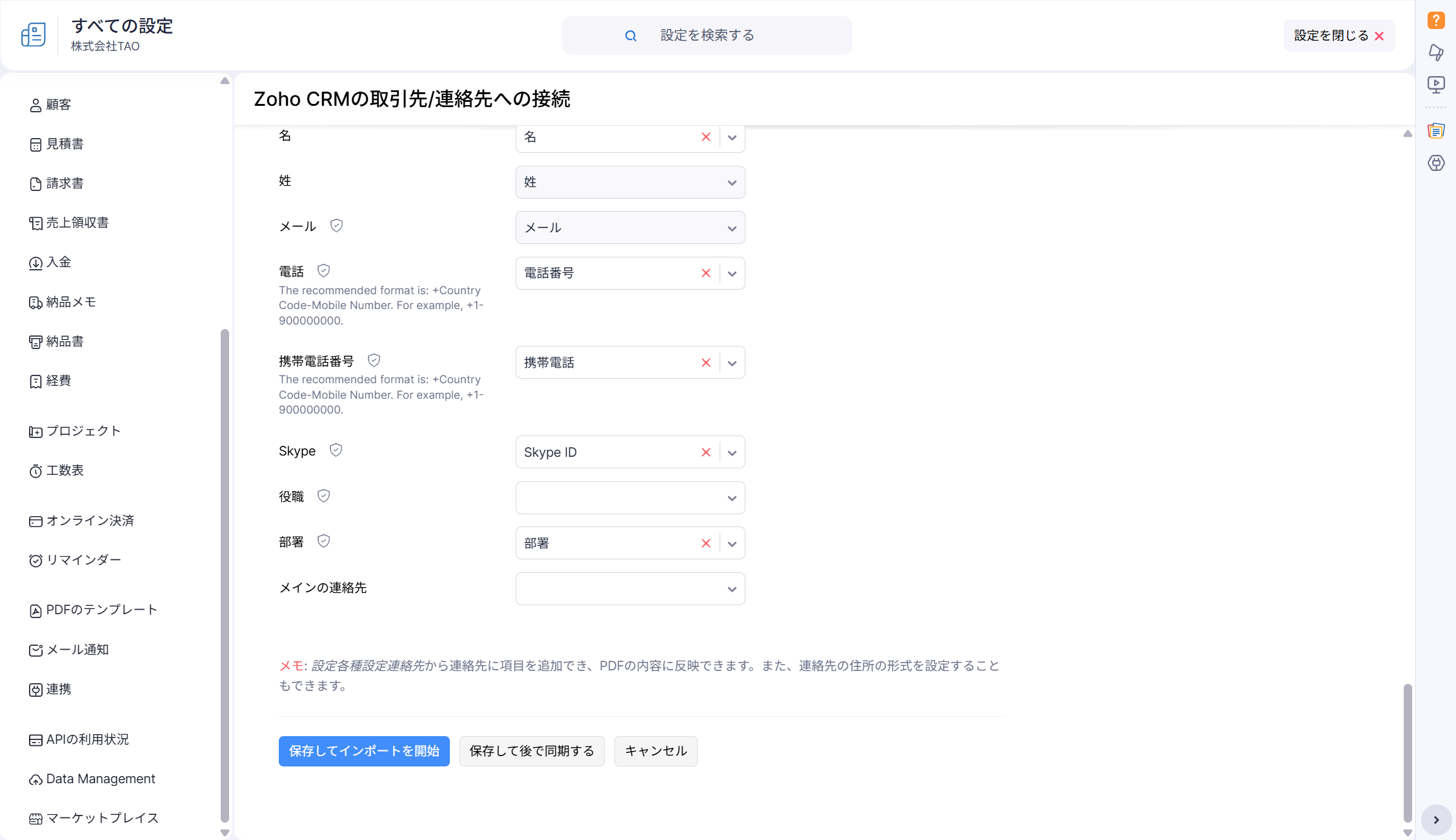Open the 姓 field dropdown

pyautogui.click(x=731, y=183)
